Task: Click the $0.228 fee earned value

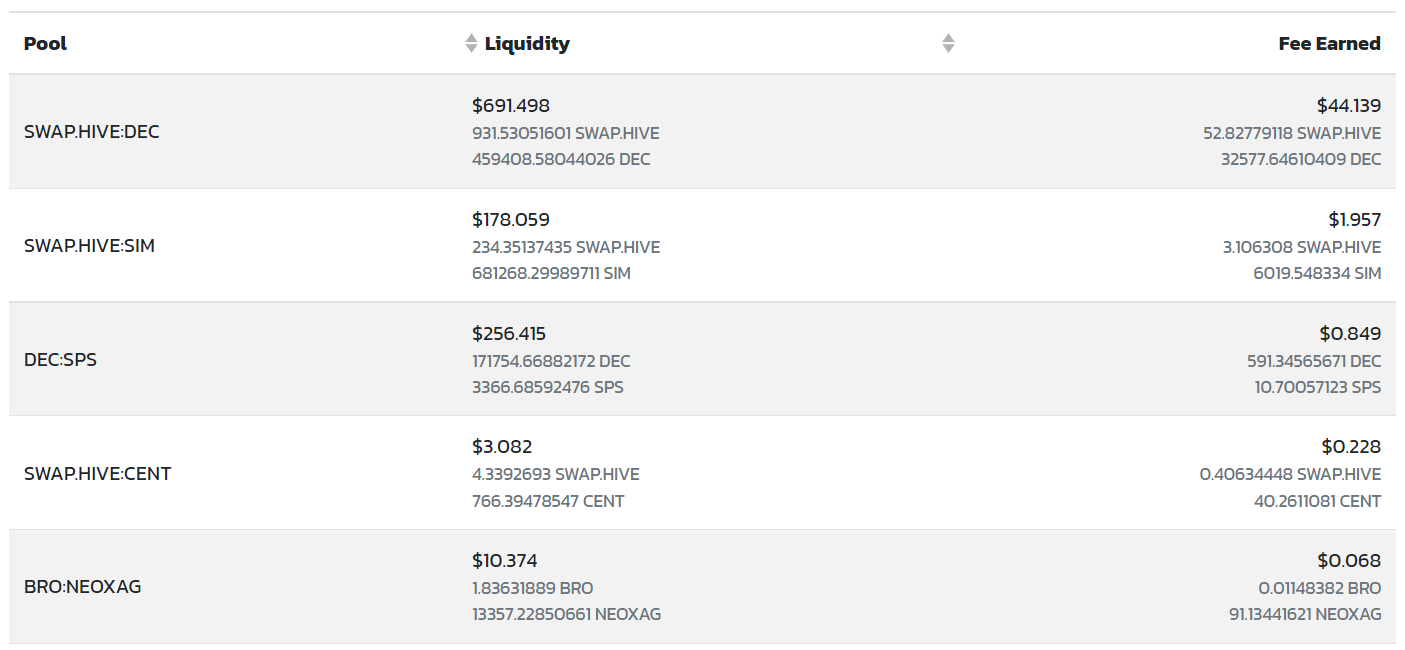Action: 1351,447
